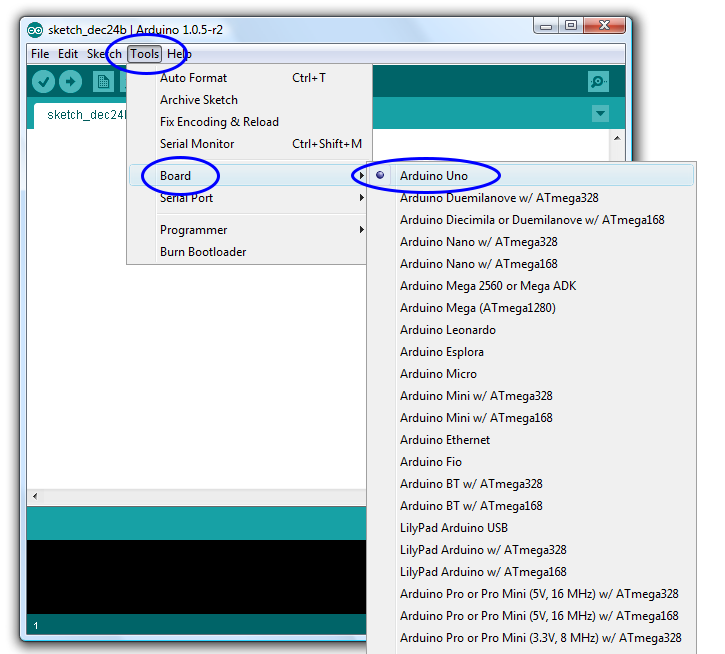Select Arduino Nano w/ ATmega328
725x654 pixels.
pyautogui.click(x=532, y=242)
